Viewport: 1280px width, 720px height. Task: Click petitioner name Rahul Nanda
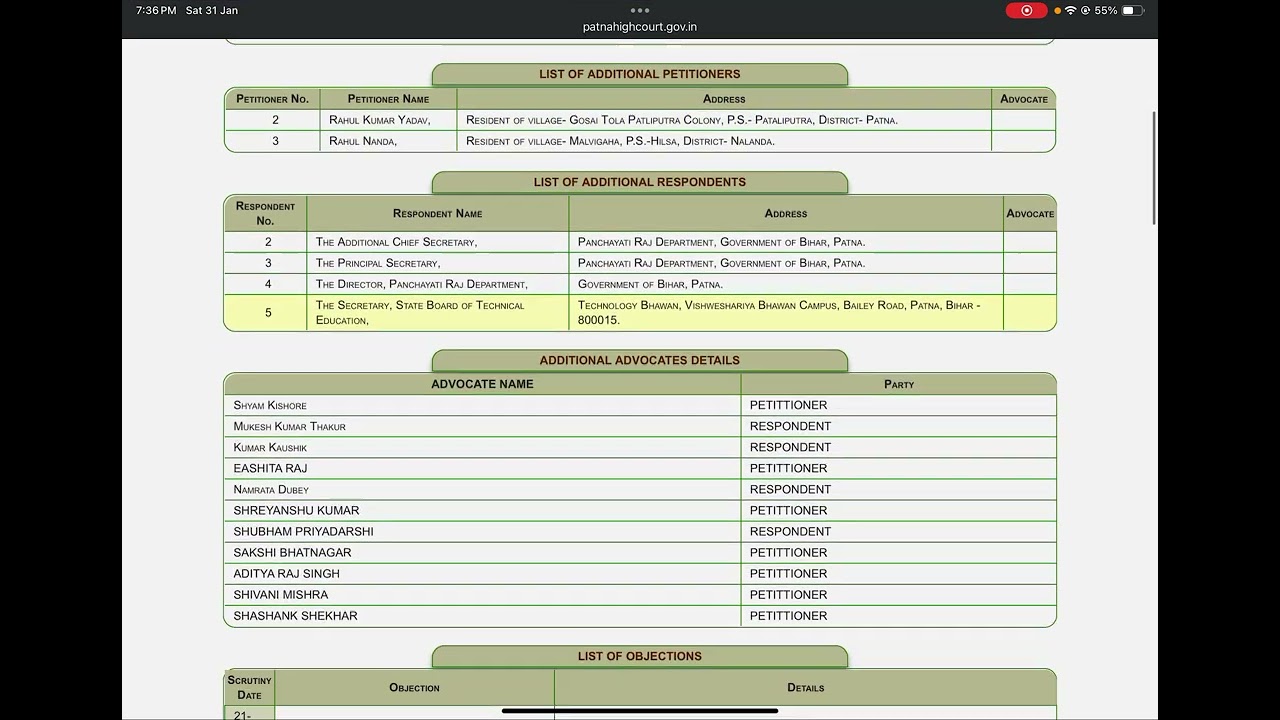pos(363,141)
